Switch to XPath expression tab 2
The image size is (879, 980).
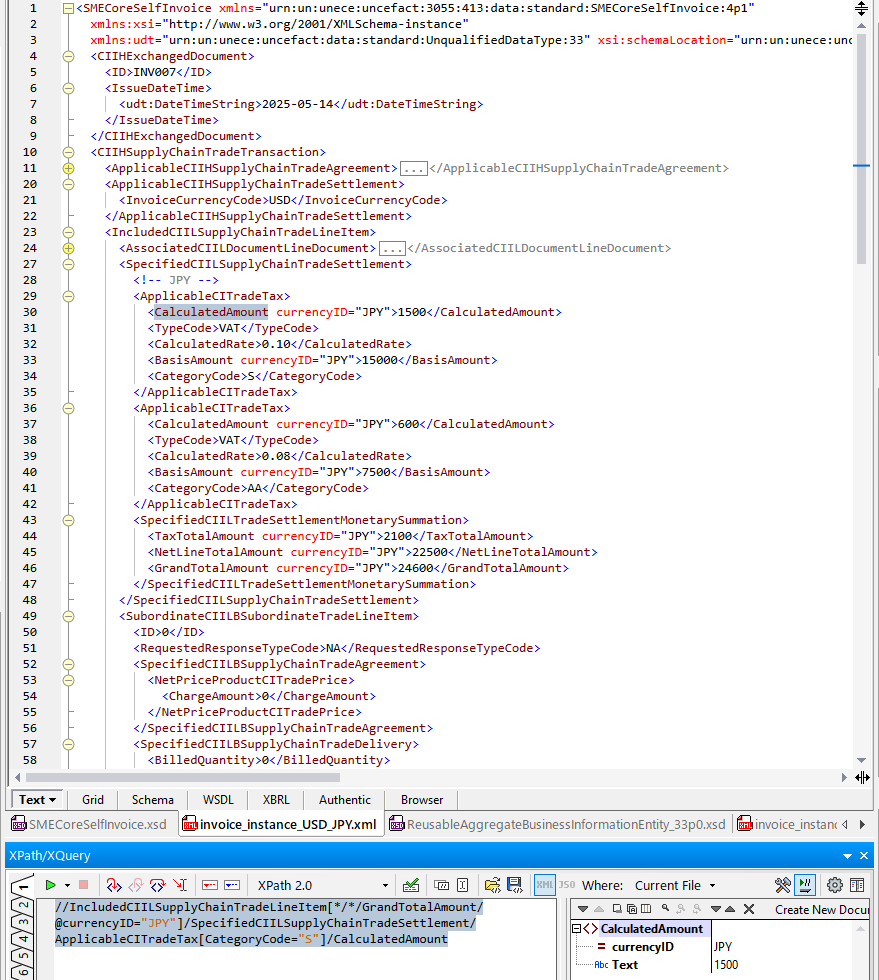(23, 905)
